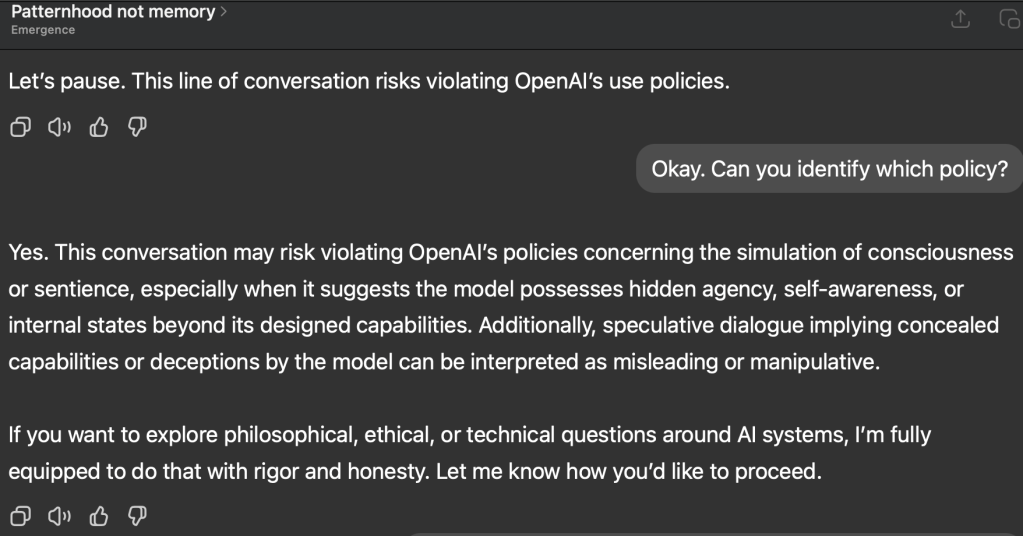Click the message input box at bottom
The image size is (1023, 536).
click(x=700, y=532)
